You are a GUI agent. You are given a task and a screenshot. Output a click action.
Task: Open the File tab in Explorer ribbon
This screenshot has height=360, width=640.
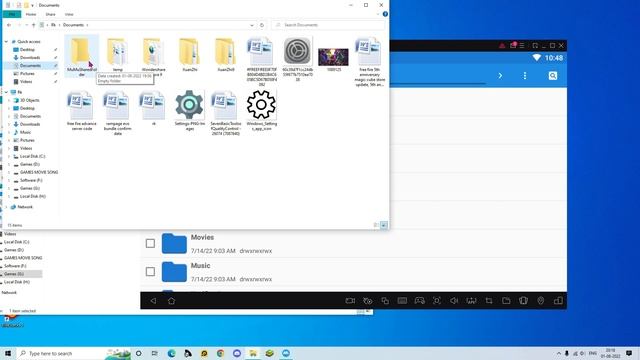11,14
